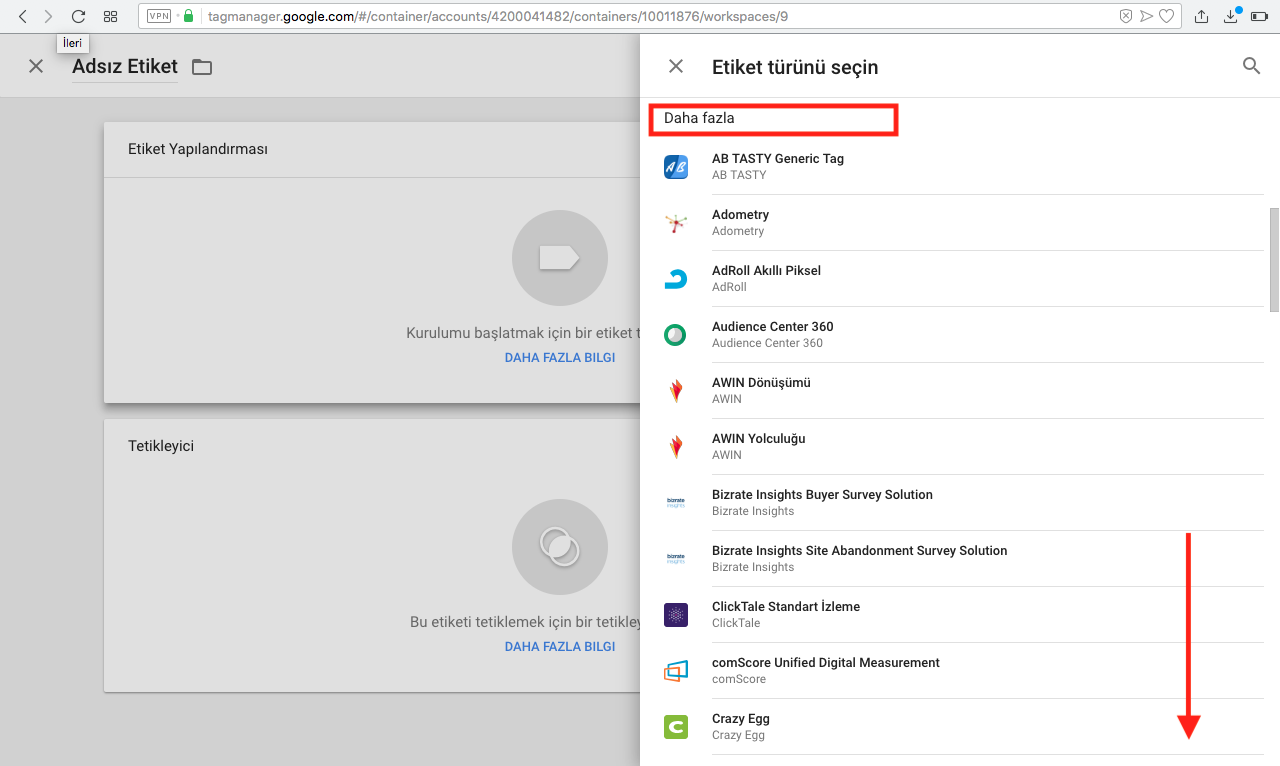The width and height of the screenshot is (1280, 766).
Task: Click the Adsız Etiket tag name field
Action: [125, 67]
